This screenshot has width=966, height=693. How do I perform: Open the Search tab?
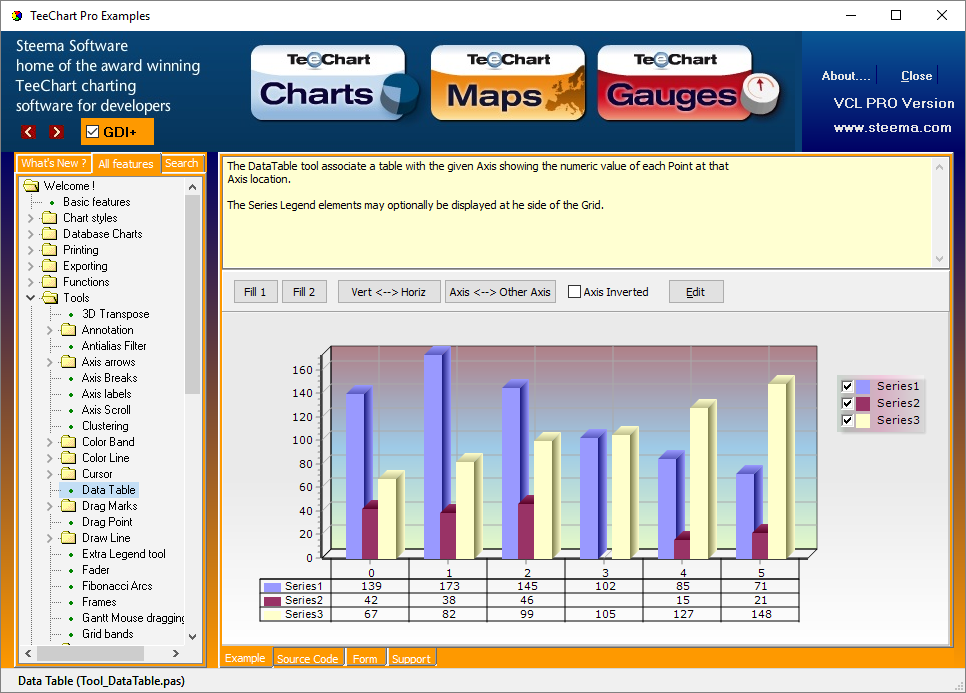(x=182, y=163)
